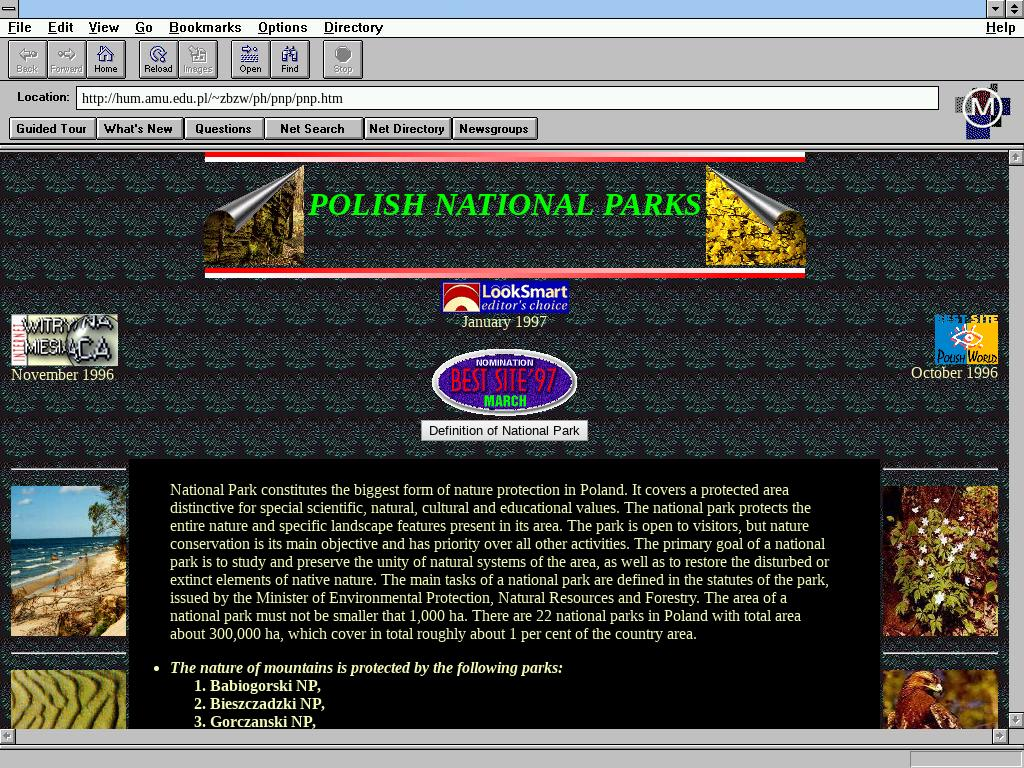Viewport: 1024px width, 768px height.
Task: Open the Find tool
Action: [x=290, y=59]
